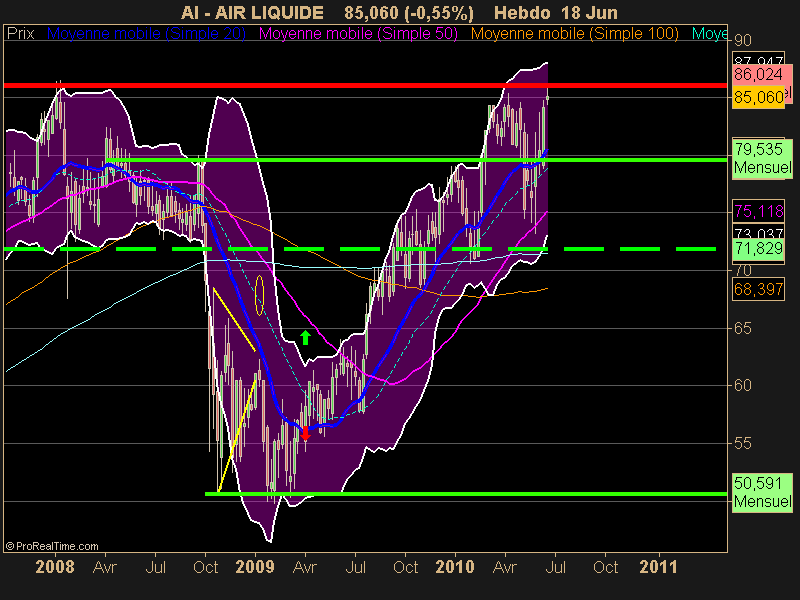Click the 60 price axis label
Viewport: 800px width, 600px height.
point(743,385)
